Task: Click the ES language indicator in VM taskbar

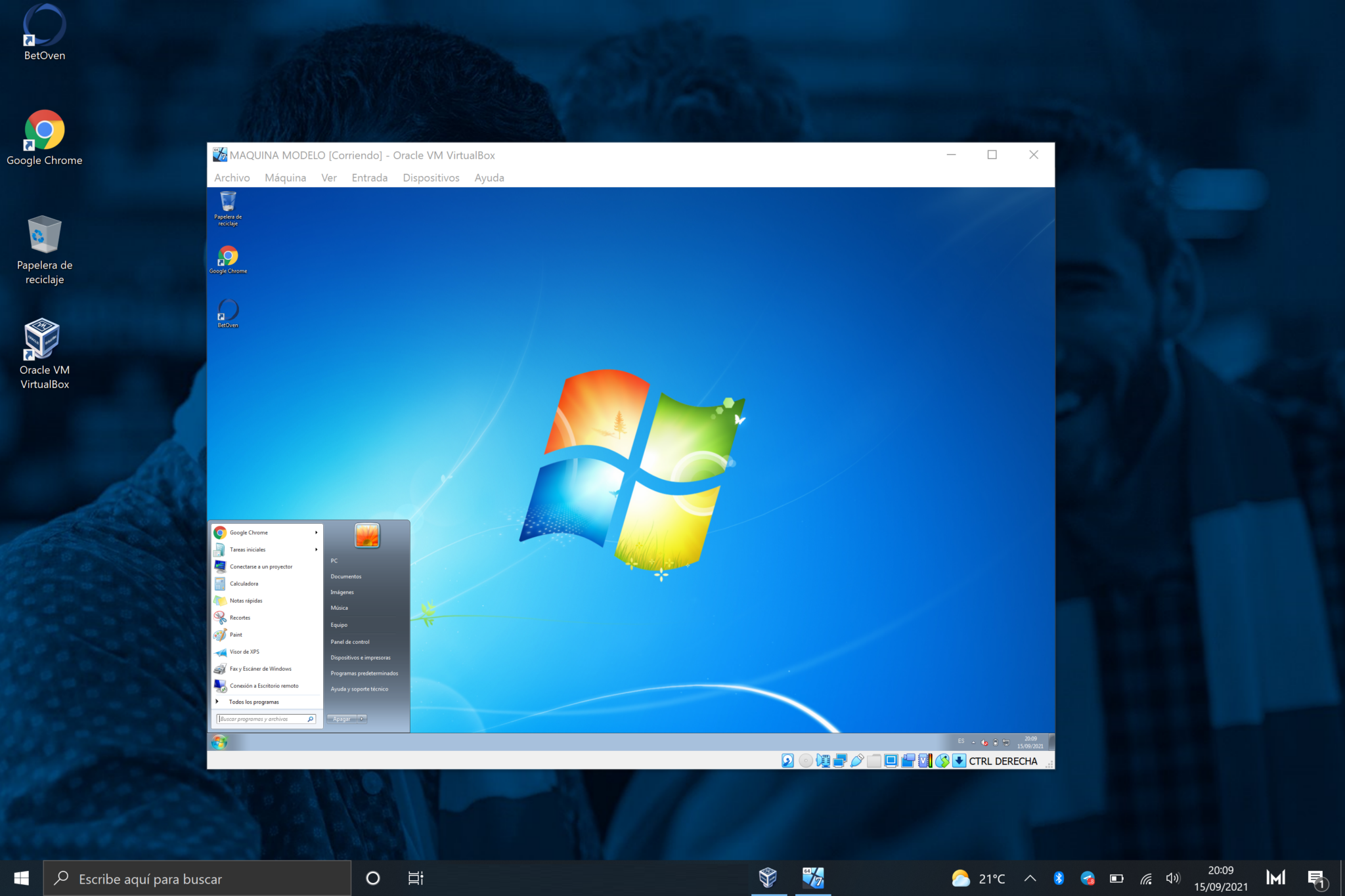Action: pos(961,741)
